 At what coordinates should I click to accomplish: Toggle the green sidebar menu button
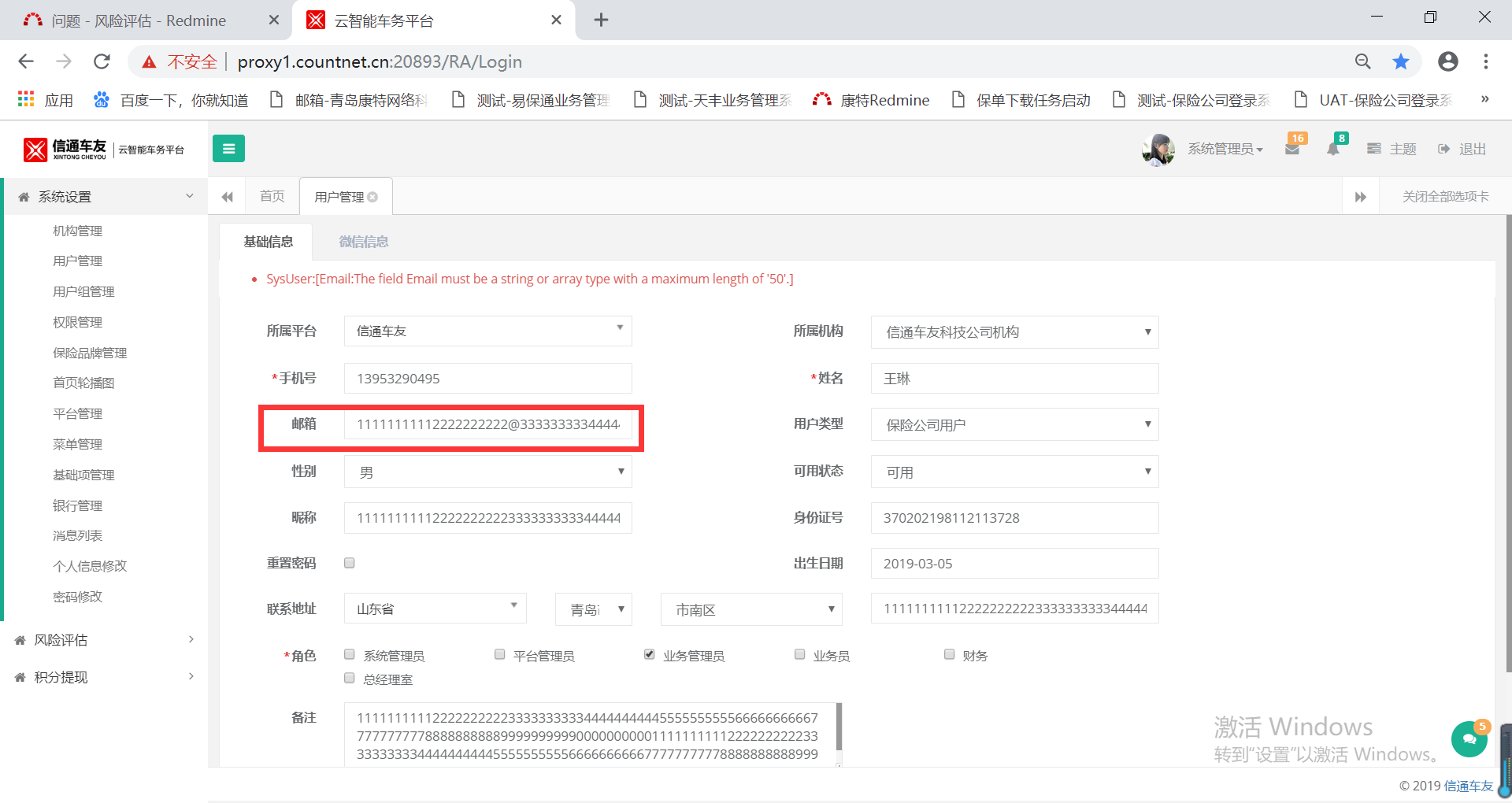(228, 148)
